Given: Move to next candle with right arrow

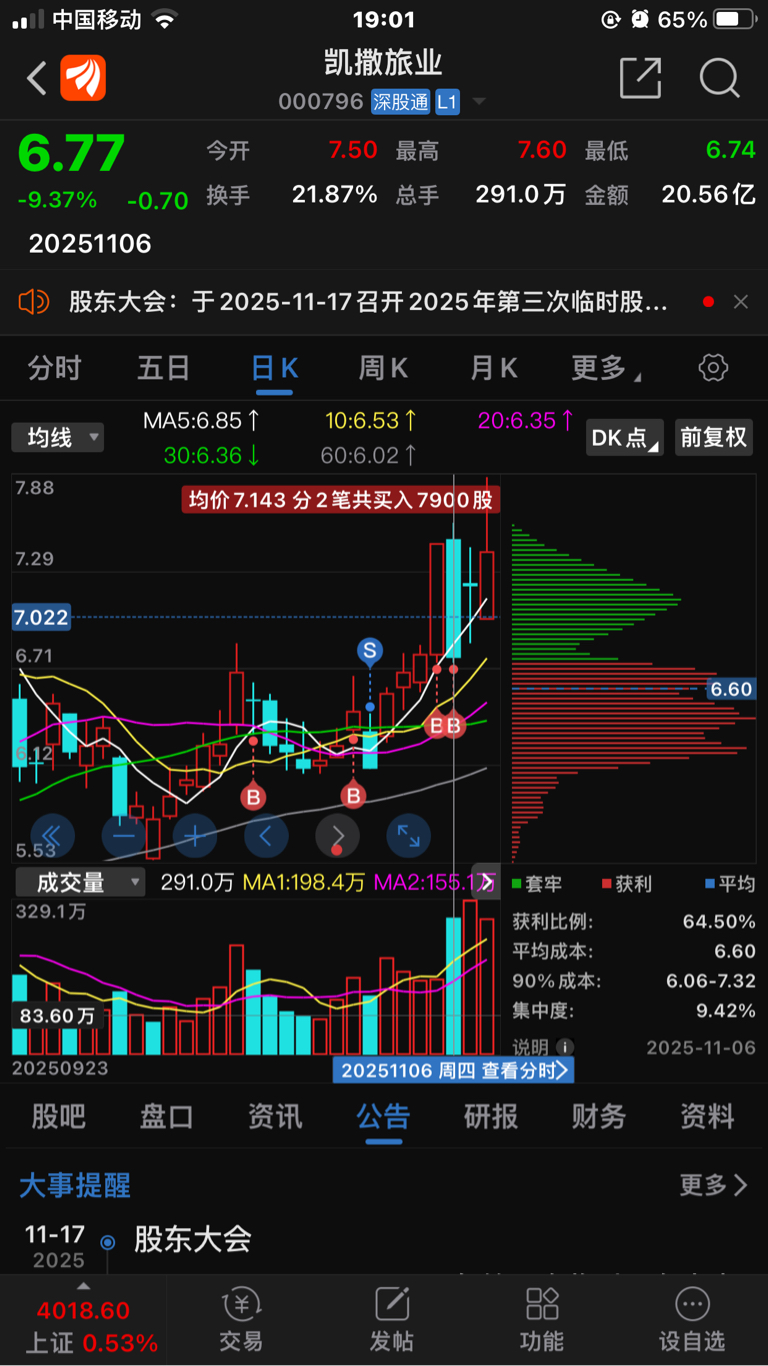Looking at the screenshot, I should (337, 836).
